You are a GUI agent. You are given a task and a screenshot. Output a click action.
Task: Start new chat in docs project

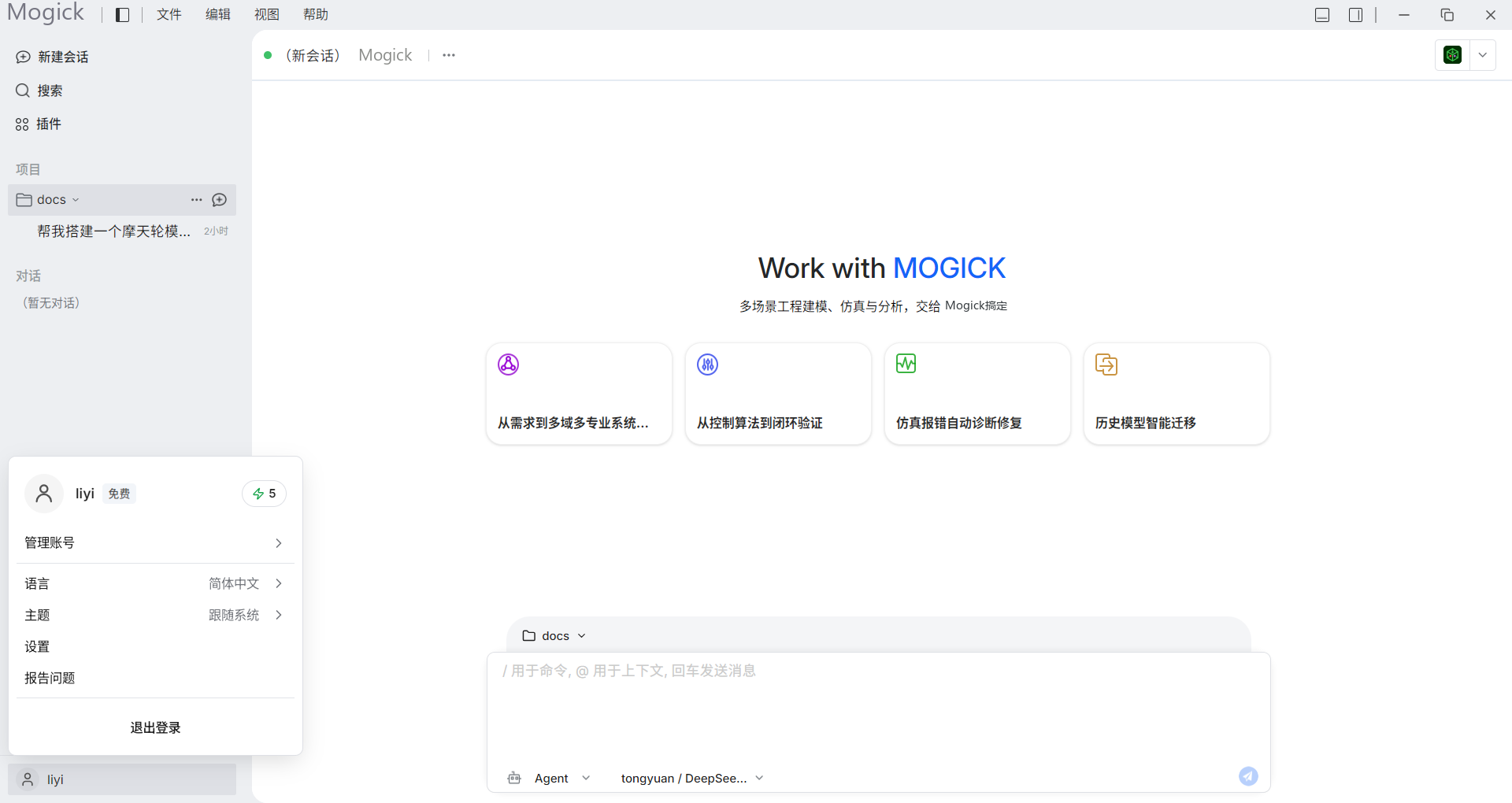point(220,200)
